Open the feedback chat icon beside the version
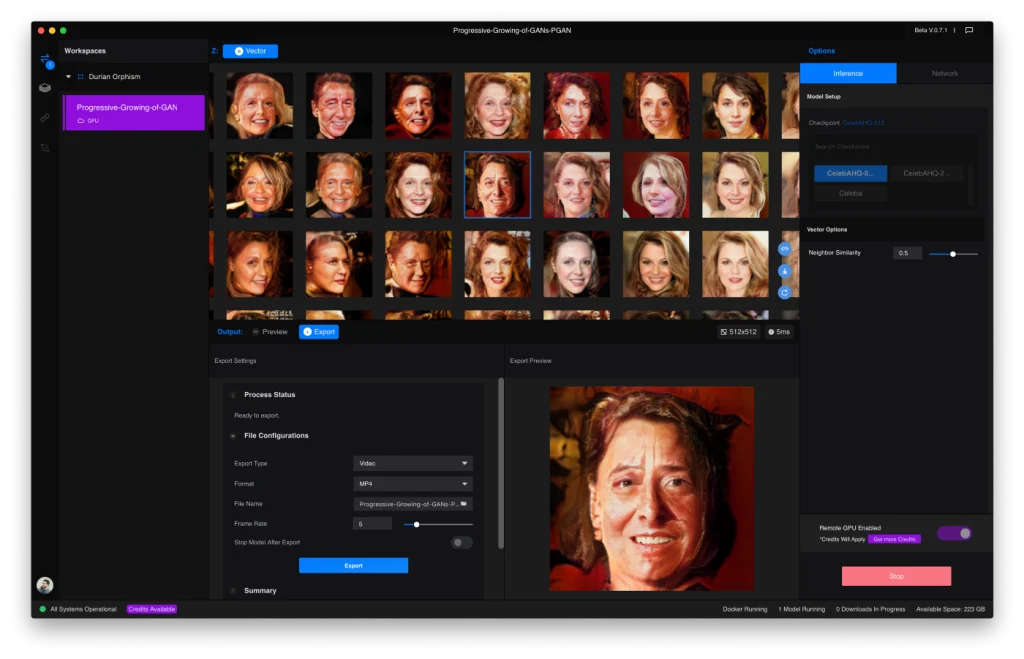This screenshot has width=1024, height=659. click(968, 31)
